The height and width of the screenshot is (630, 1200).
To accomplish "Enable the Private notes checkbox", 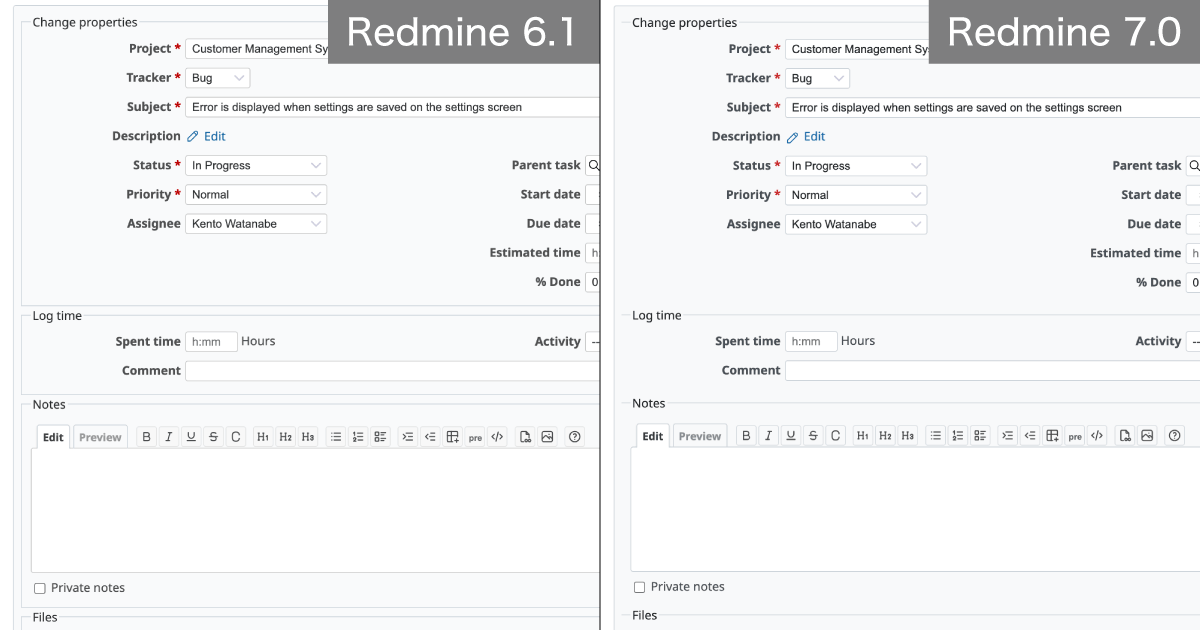I will 39,588.
